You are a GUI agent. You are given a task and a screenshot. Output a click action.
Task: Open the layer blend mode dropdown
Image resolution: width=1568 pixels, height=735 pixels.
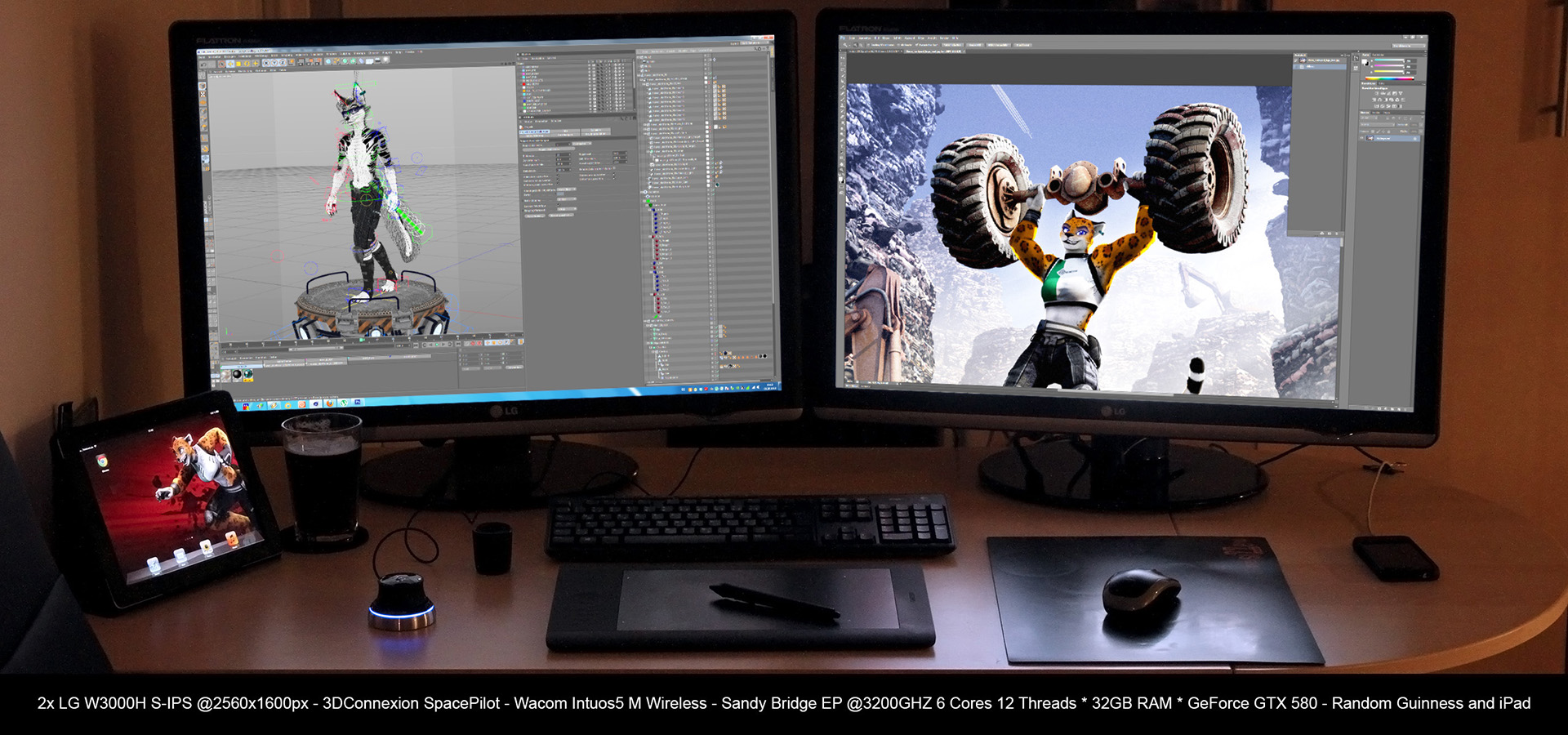(x=1377, y=125)
